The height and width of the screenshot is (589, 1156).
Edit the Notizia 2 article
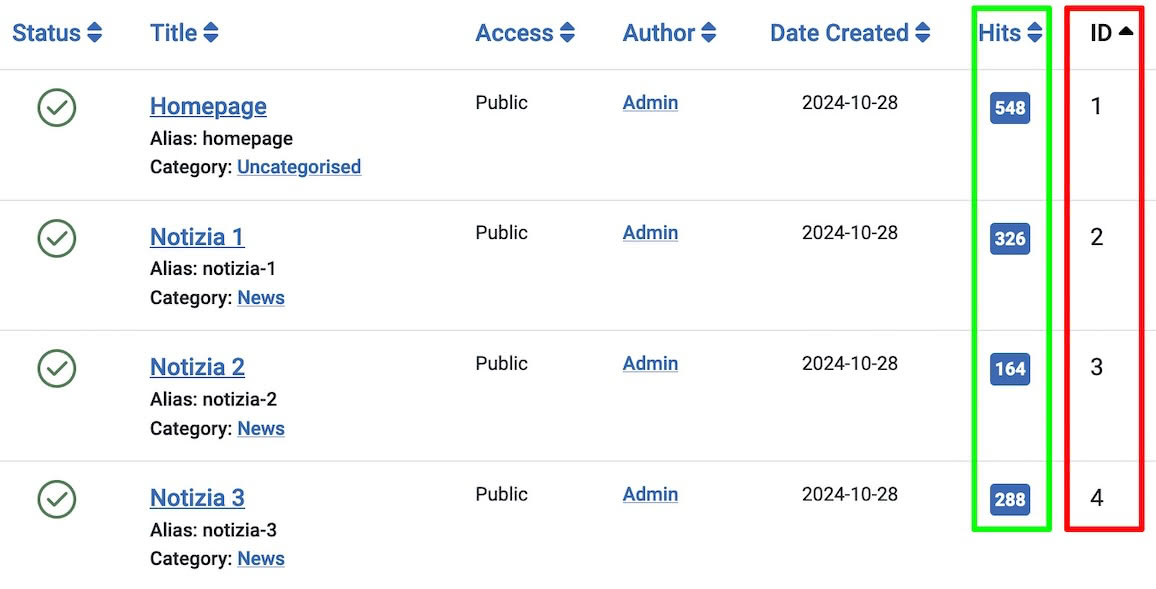click(197, 367)
